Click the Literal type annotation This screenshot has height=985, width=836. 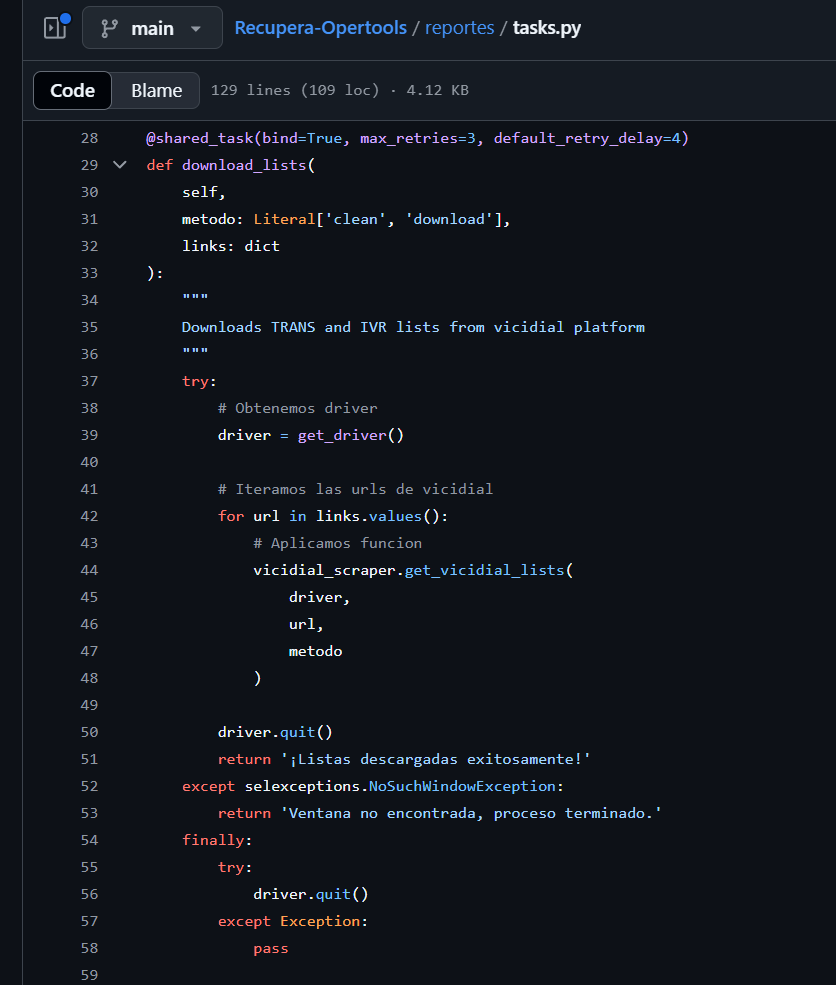click(284, 219)
